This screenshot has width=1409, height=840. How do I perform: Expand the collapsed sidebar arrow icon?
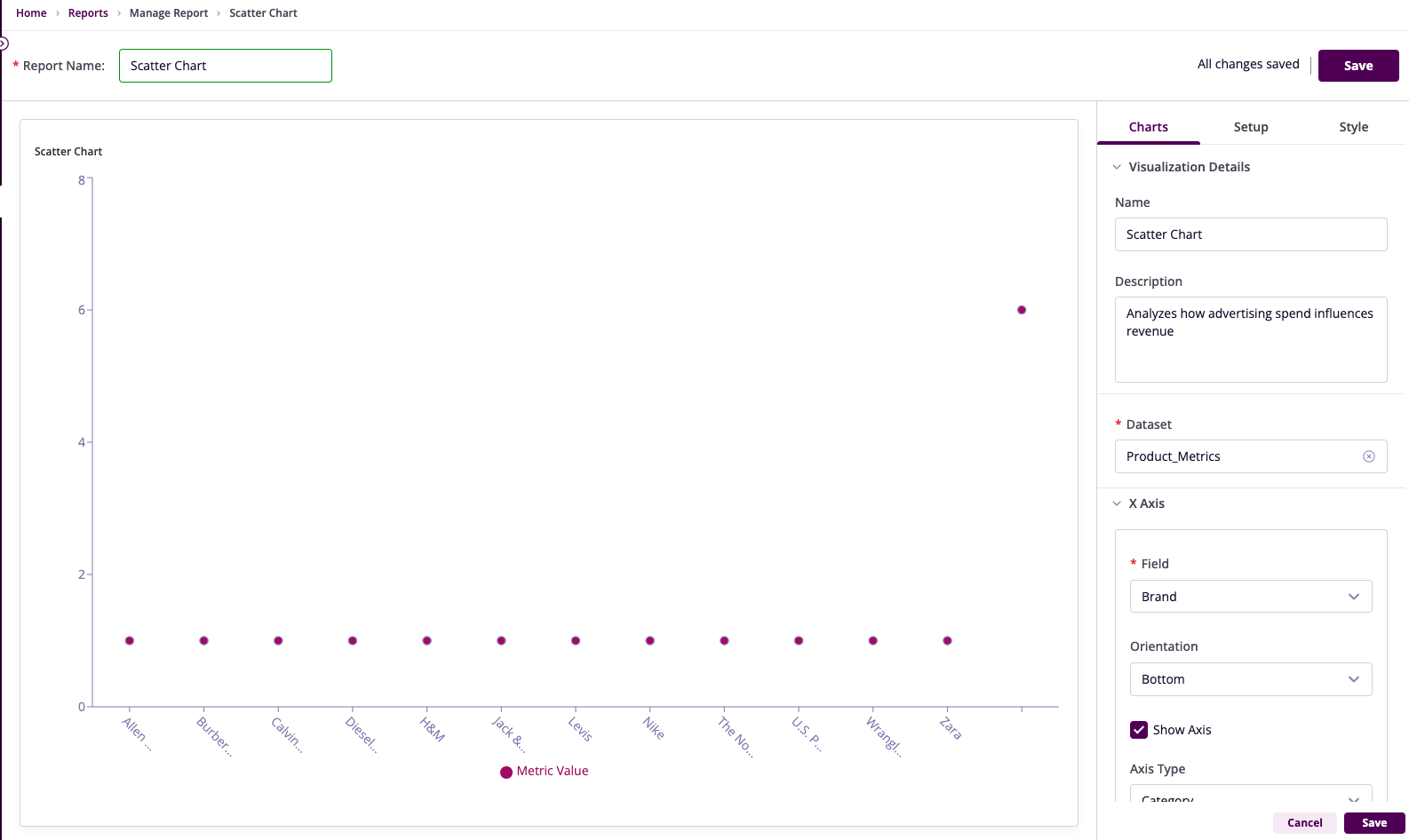(4, 43)
